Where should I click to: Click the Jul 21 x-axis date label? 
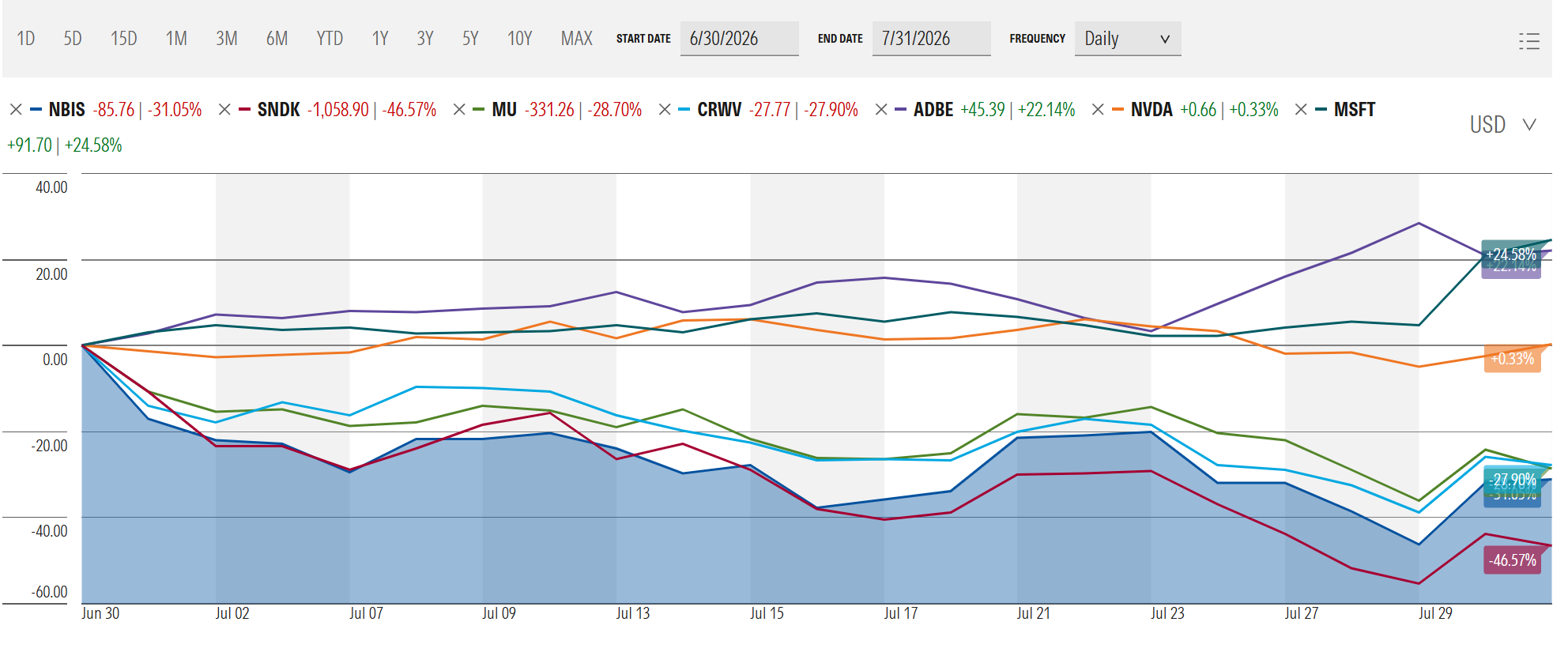click(1033, 613)
